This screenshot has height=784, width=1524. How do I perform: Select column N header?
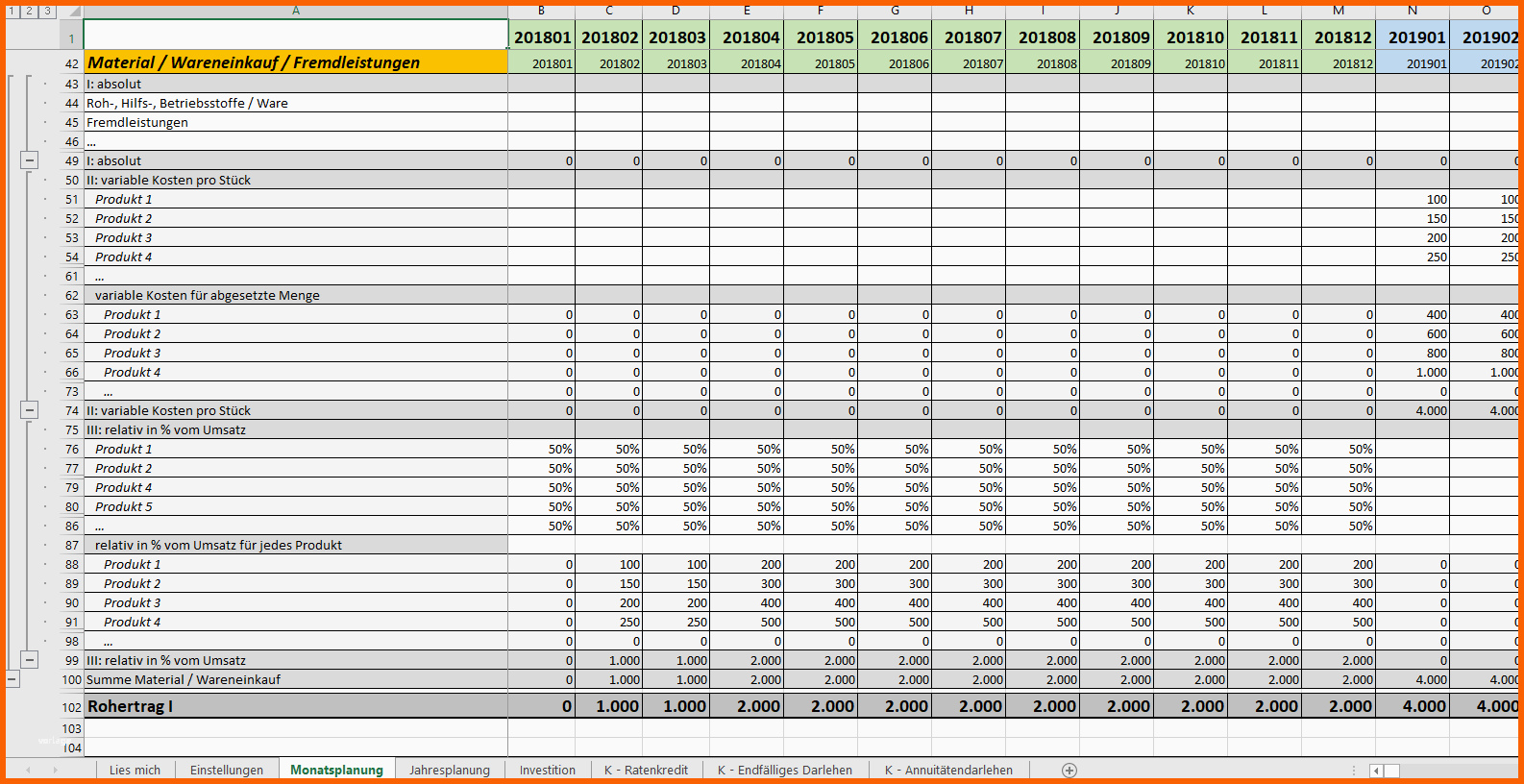point(1412,11)
